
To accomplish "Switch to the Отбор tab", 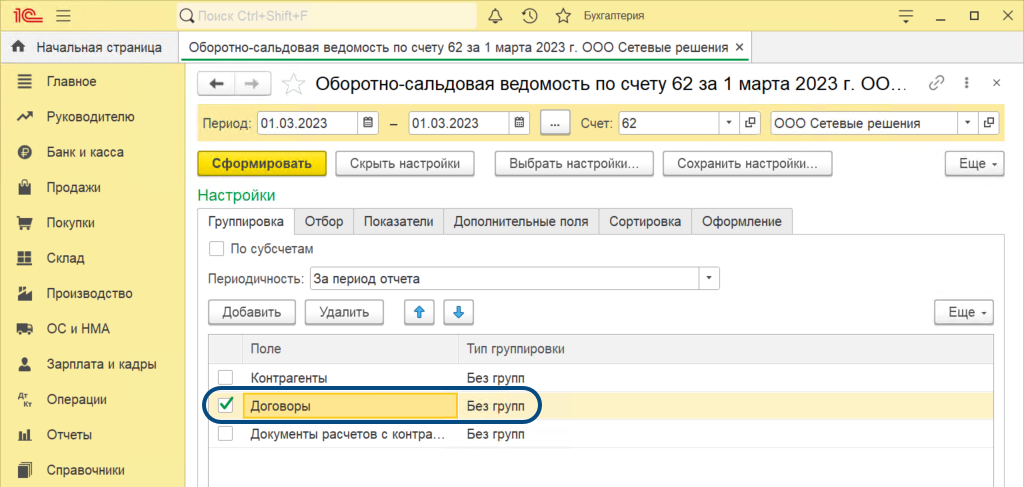I will pyautogui.click(x=323, y=221).
